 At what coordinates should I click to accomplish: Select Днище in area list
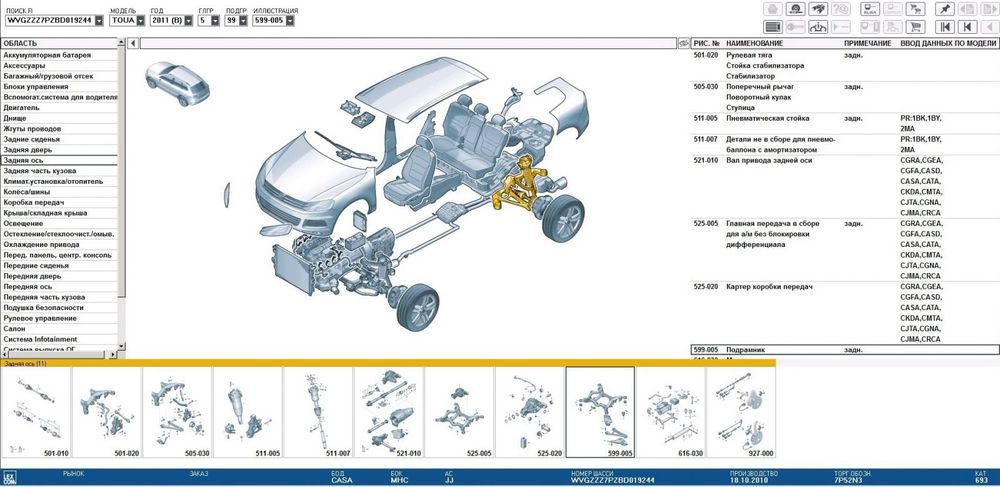tap(59, 119)
